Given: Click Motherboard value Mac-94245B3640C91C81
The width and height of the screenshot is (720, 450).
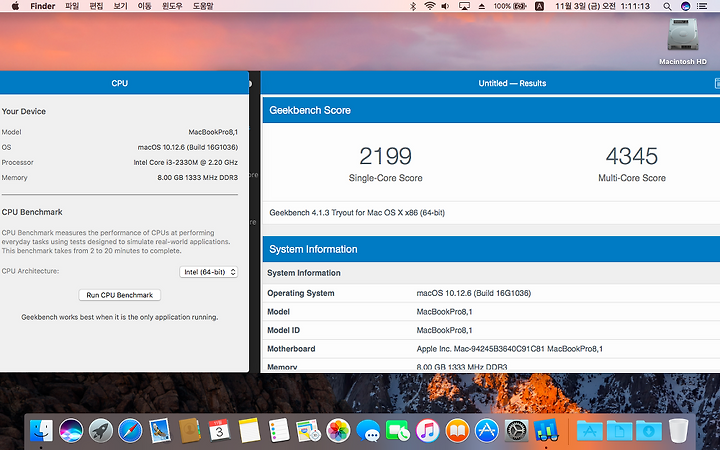Looking at the screenshot, I should (x=510, y=349).
